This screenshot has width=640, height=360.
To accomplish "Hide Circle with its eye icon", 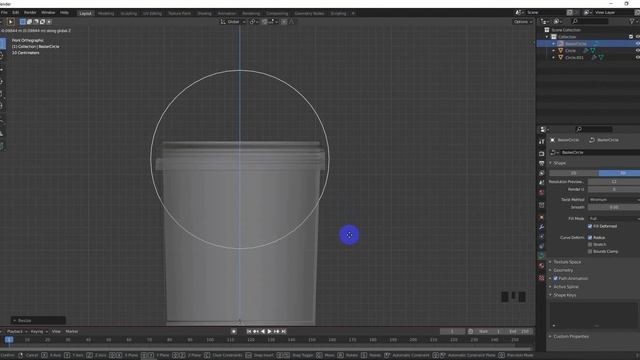I will click(638, 51).
